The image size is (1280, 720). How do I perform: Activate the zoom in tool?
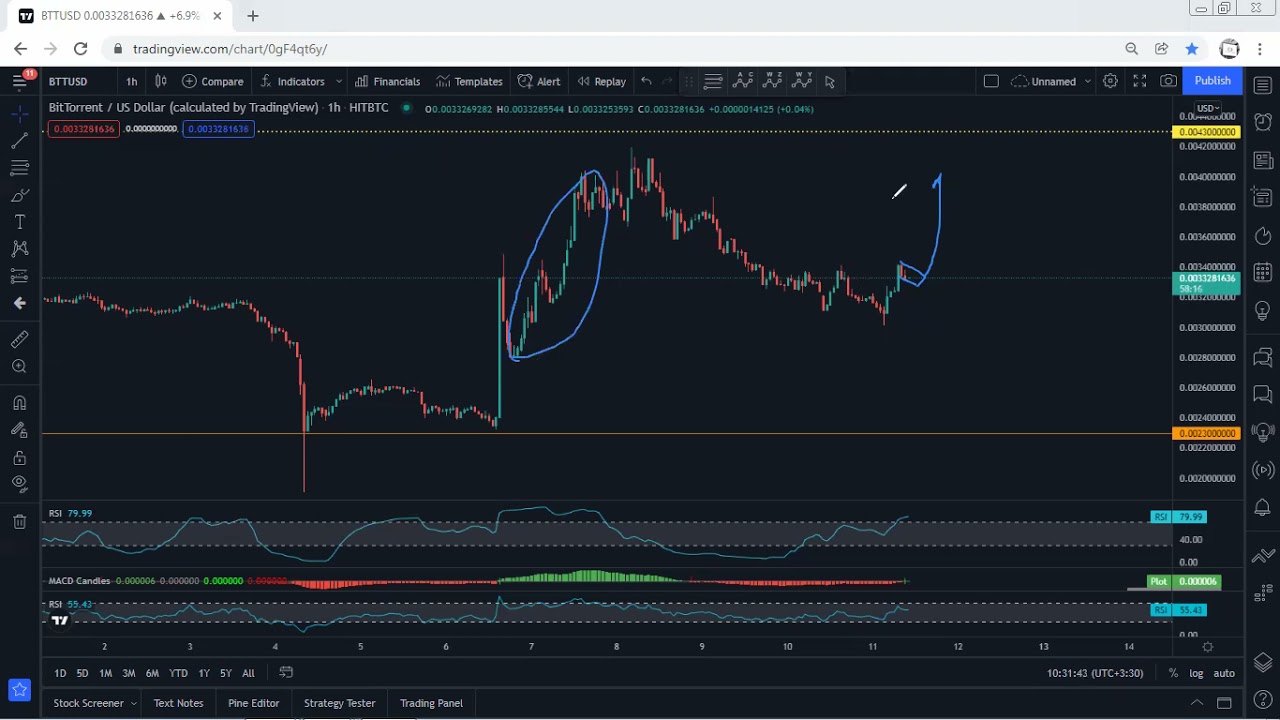tap(19, 367)
